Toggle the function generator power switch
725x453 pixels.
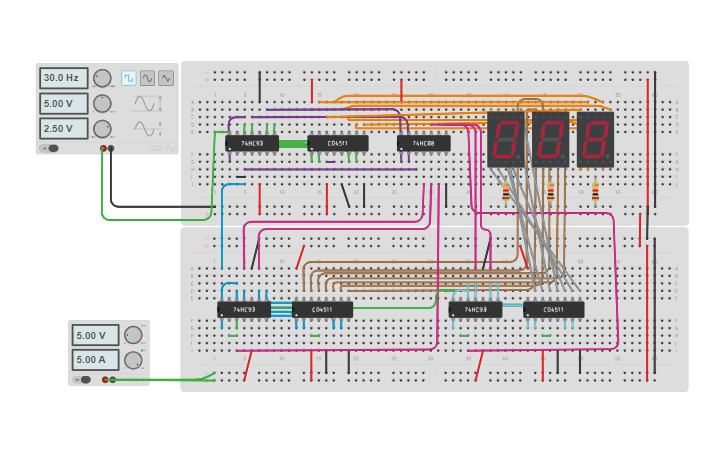[50, 148]
